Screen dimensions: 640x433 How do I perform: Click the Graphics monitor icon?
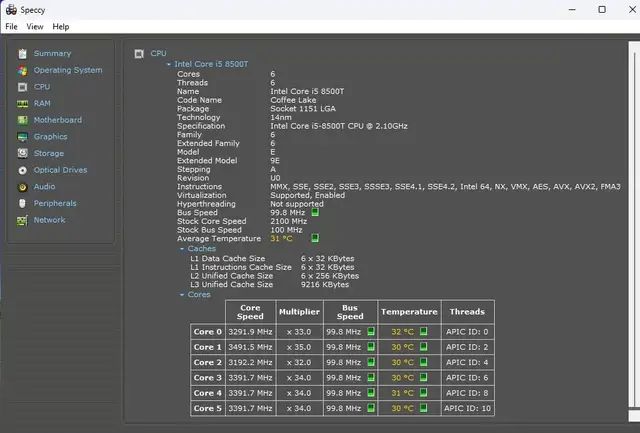(x=22, y=137)
